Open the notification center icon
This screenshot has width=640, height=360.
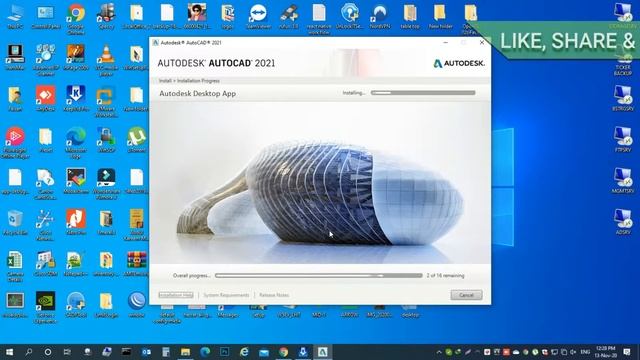click(627, 352)
